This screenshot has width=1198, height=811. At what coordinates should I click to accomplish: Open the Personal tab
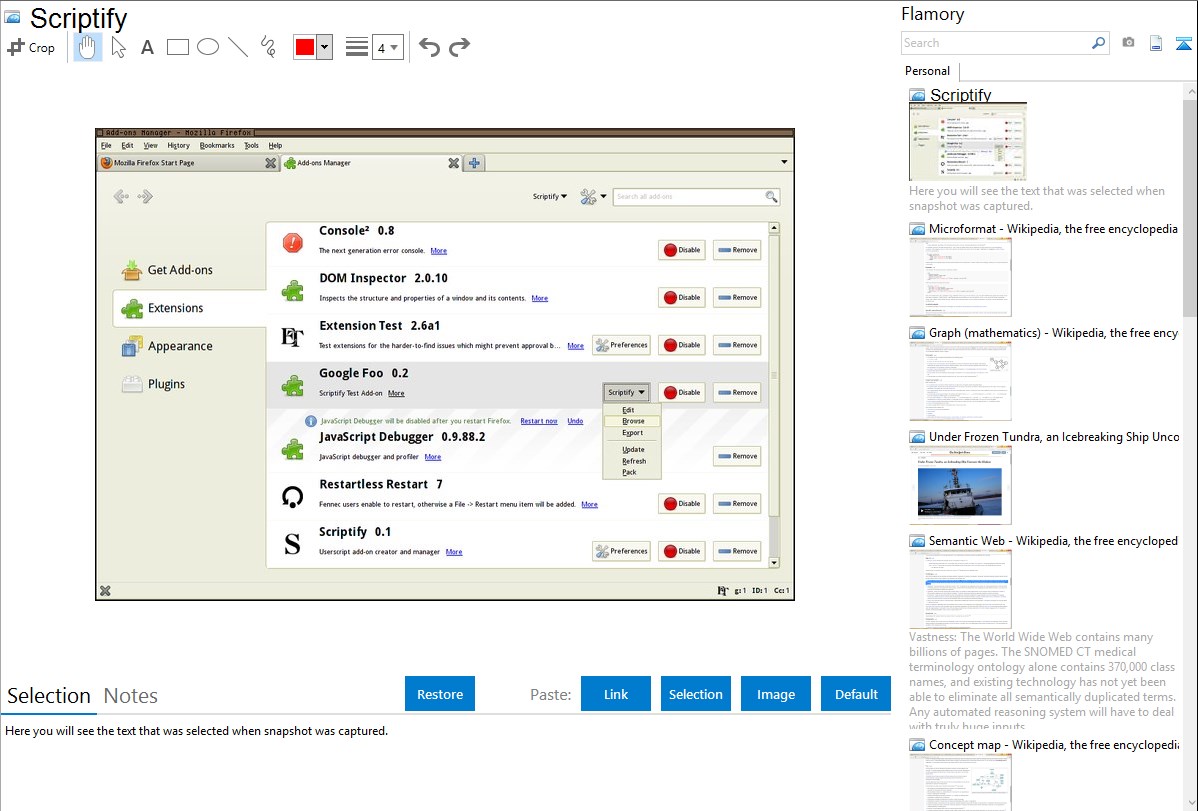927,71
